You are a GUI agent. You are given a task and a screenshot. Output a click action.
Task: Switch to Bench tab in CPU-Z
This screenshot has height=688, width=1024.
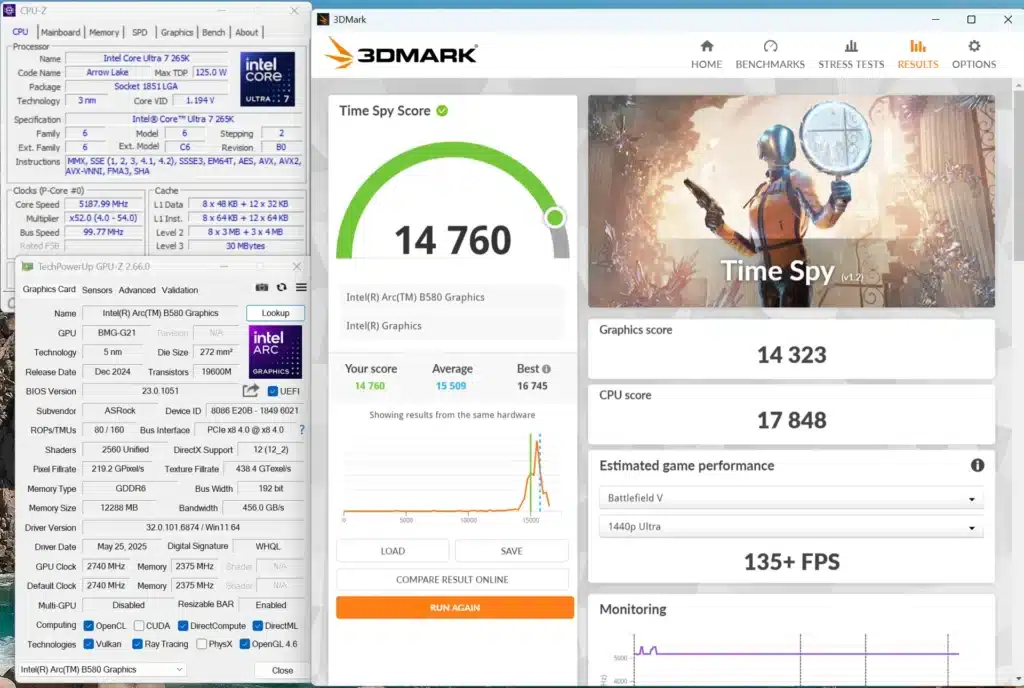coord(214,32)
